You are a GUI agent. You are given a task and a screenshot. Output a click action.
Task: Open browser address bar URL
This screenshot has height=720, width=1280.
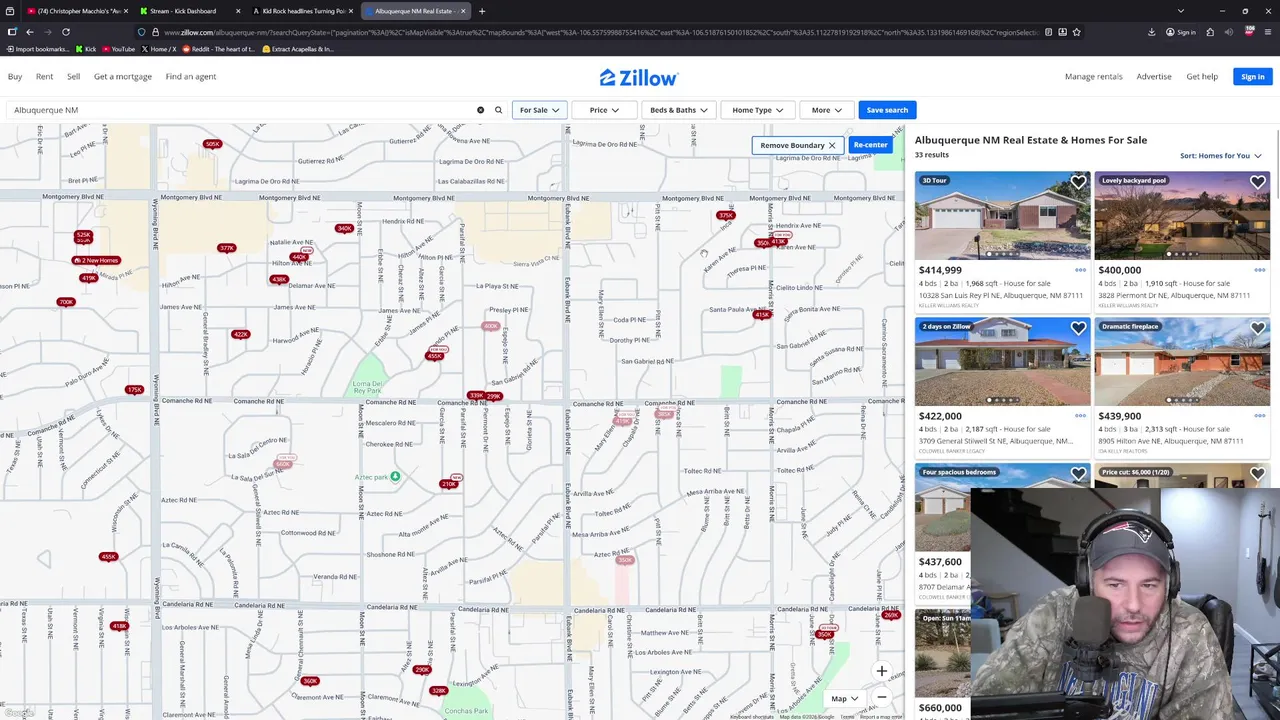[x=600, y=32]
